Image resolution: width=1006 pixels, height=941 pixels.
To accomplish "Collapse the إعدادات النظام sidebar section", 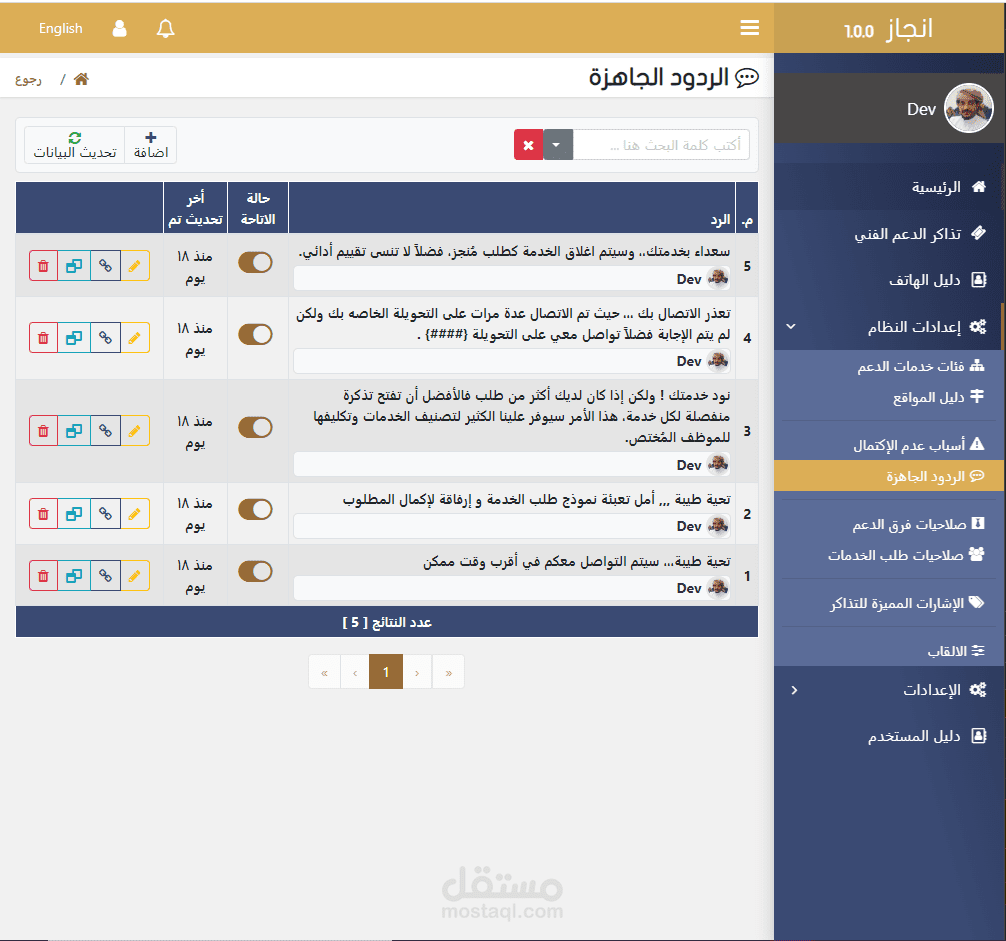I will tap(889, 326).
